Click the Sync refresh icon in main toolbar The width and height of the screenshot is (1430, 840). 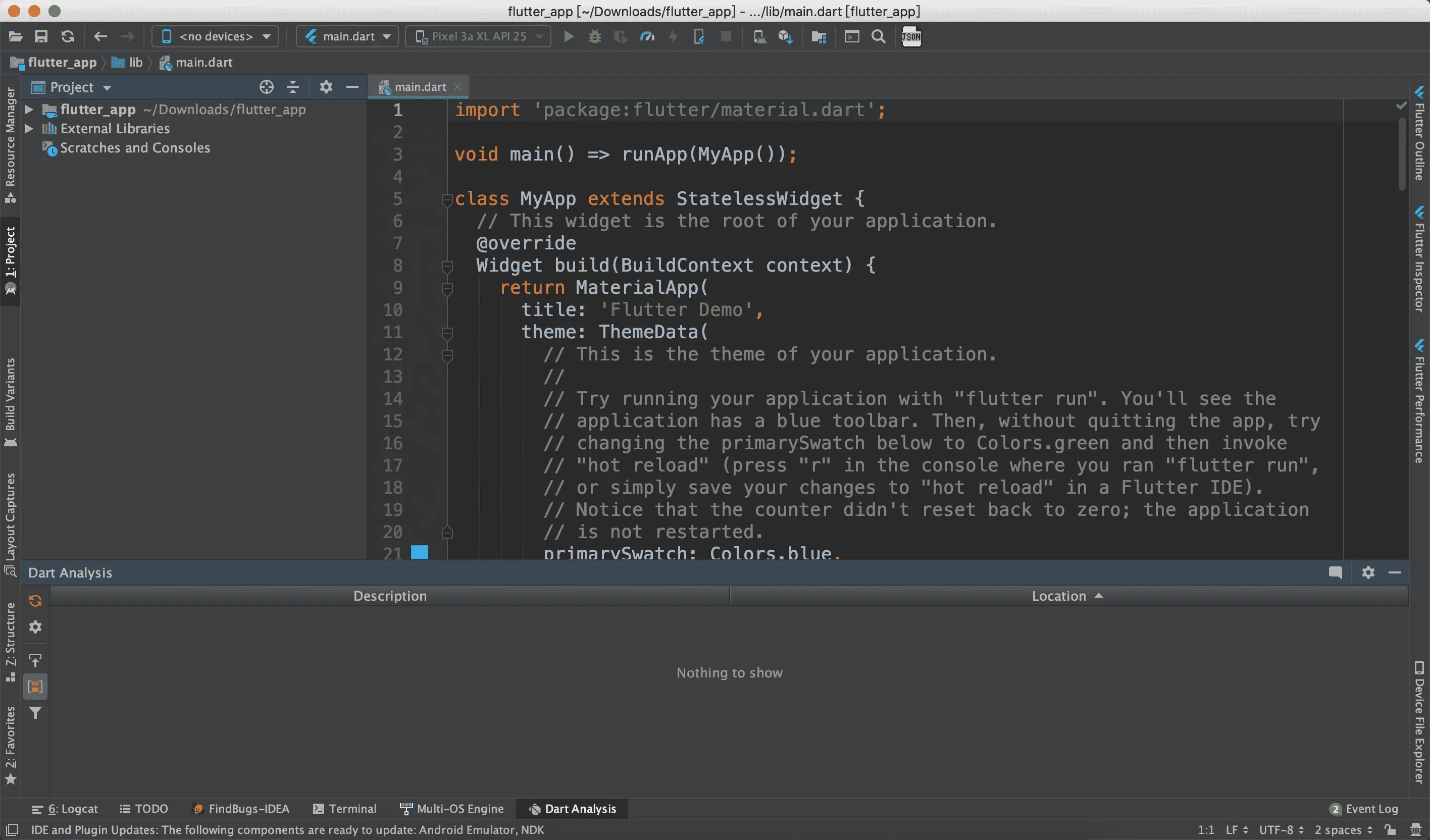coord(68,37)
